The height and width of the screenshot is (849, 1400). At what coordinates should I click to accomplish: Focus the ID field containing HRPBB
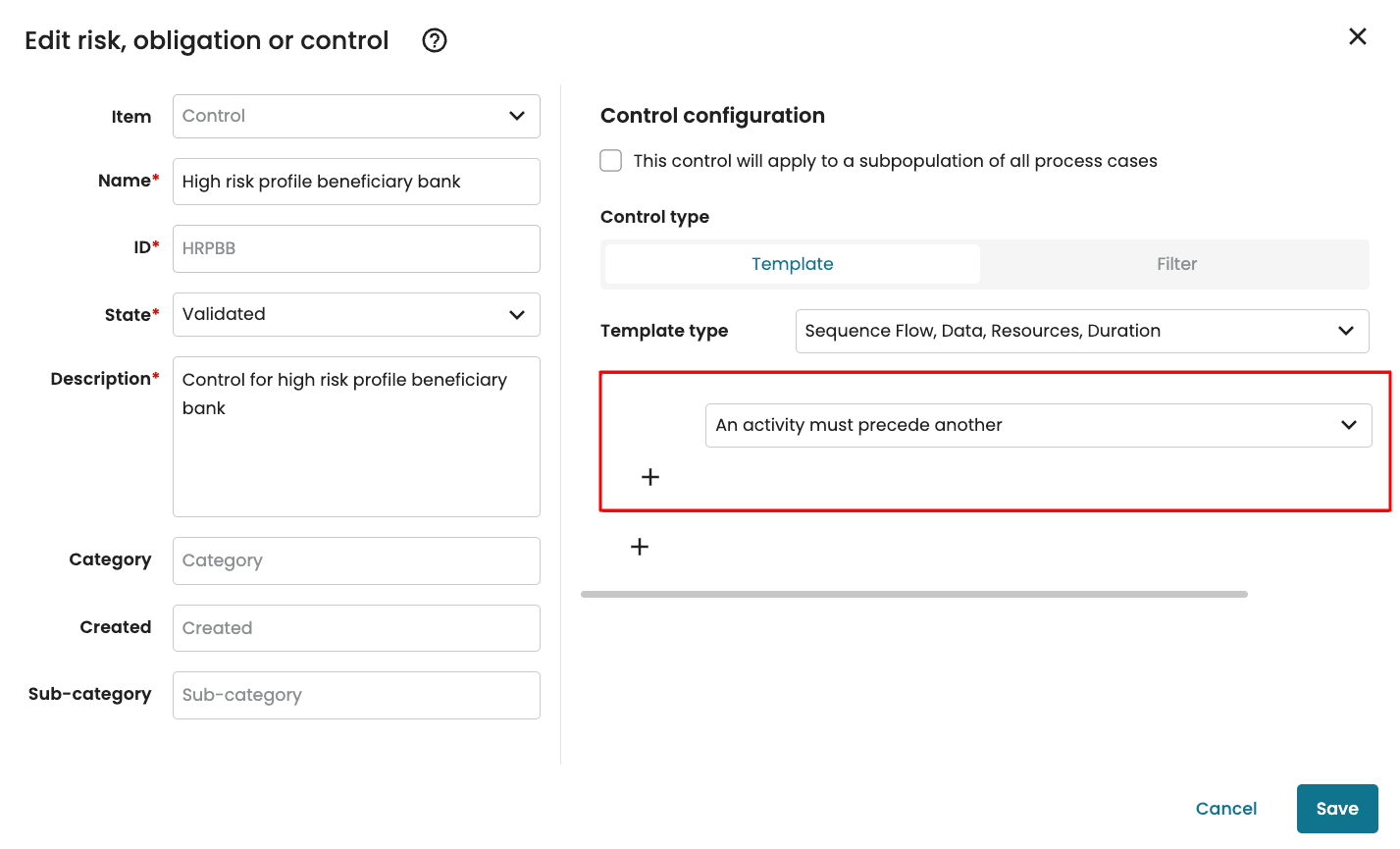click(356, 248)
